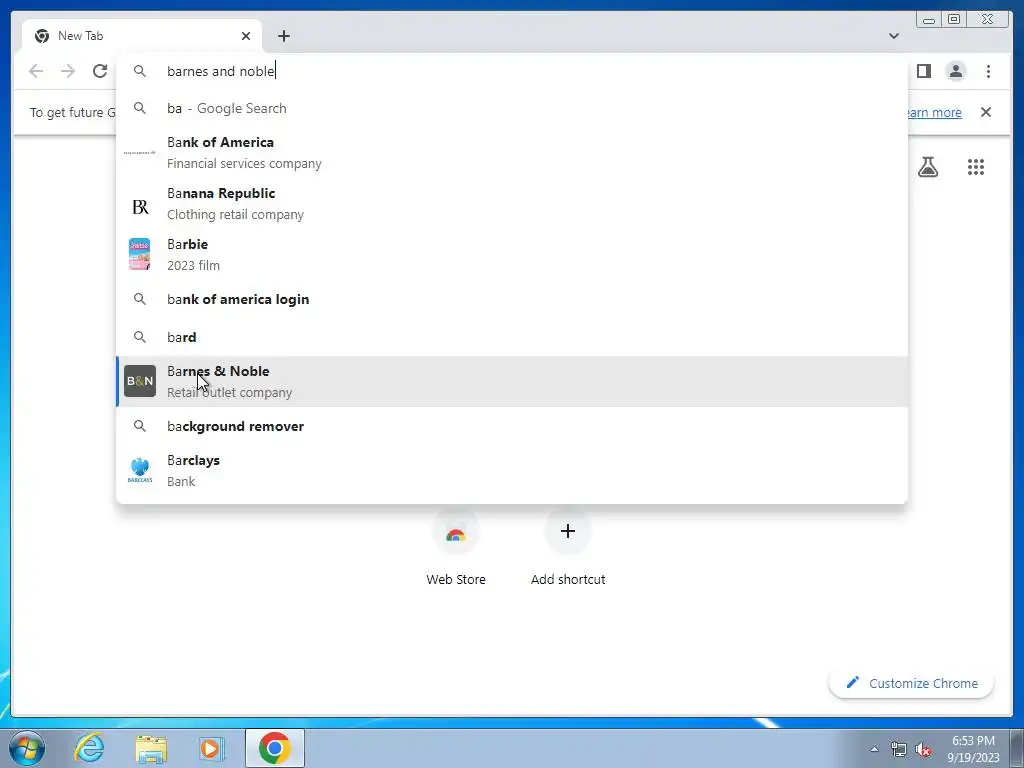The height and width of the screenshot is (768, 1024).
Task: Click the muted volume tray icon
Action: coord(923,749)
